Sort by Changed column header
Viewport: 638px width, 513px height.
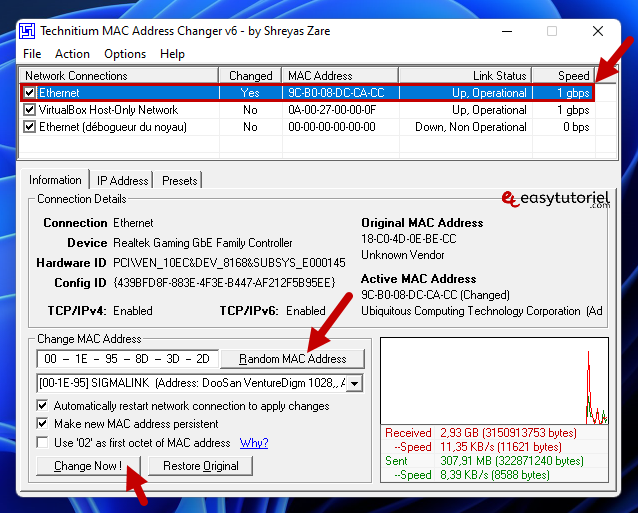(250, 76)
